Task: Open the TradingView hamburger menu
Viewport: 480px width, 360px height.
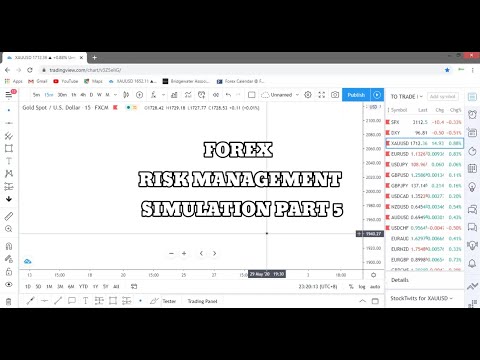Action: coord(9,95)
